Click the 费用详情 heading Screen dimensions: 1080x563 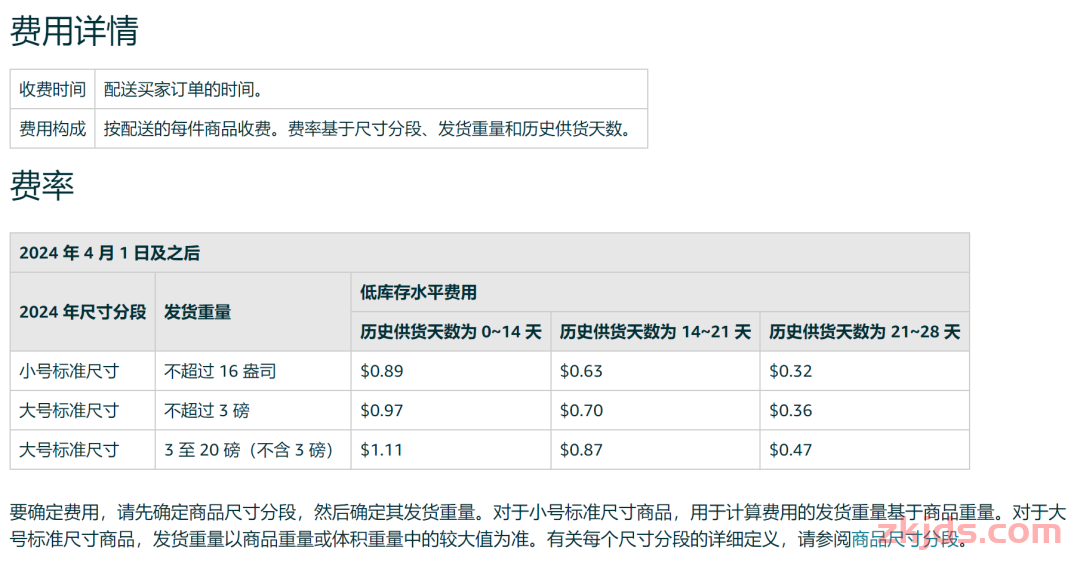74,31
